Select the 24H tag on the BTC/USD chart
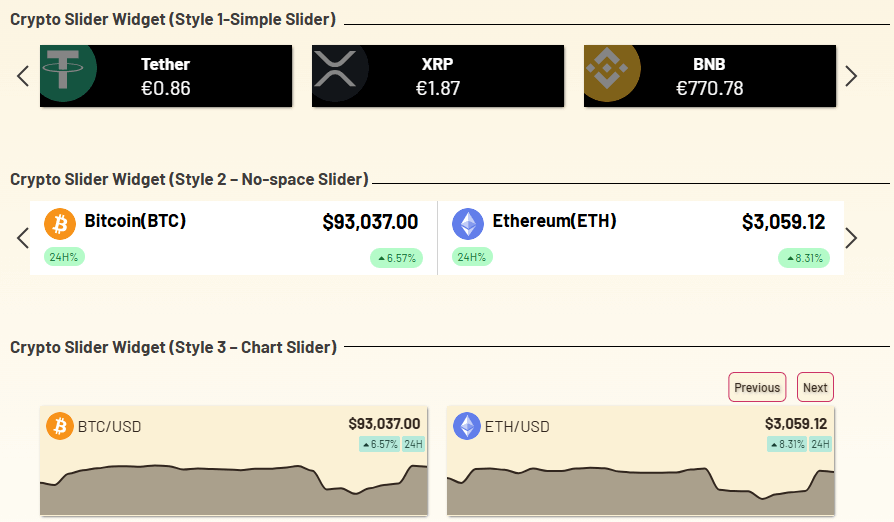894x522 pixels. pyautogui.click(x=413, y=444)
